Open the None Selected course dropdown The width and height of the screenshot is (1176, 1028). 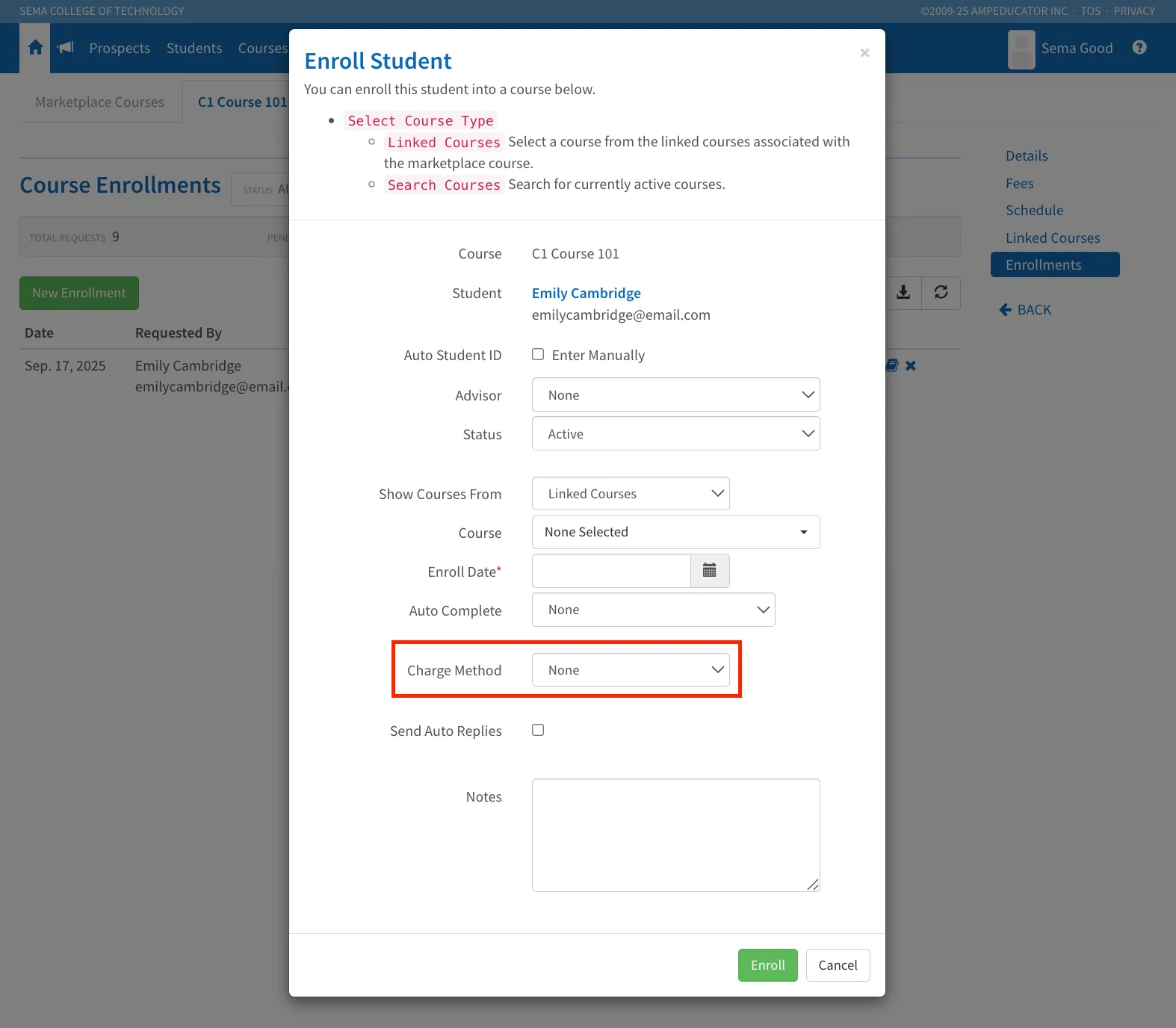click(x=675, y=532)
